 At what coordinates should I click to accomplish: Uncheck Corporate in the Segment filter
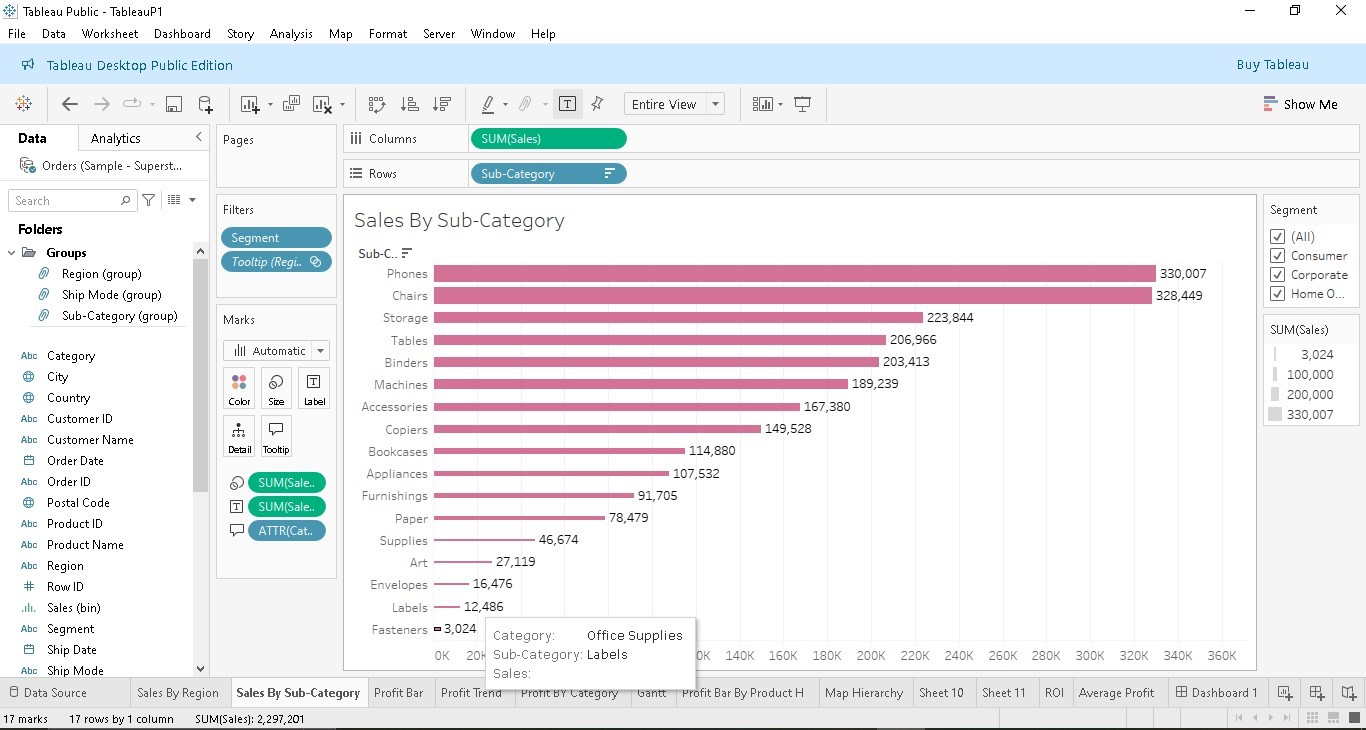1277,274
